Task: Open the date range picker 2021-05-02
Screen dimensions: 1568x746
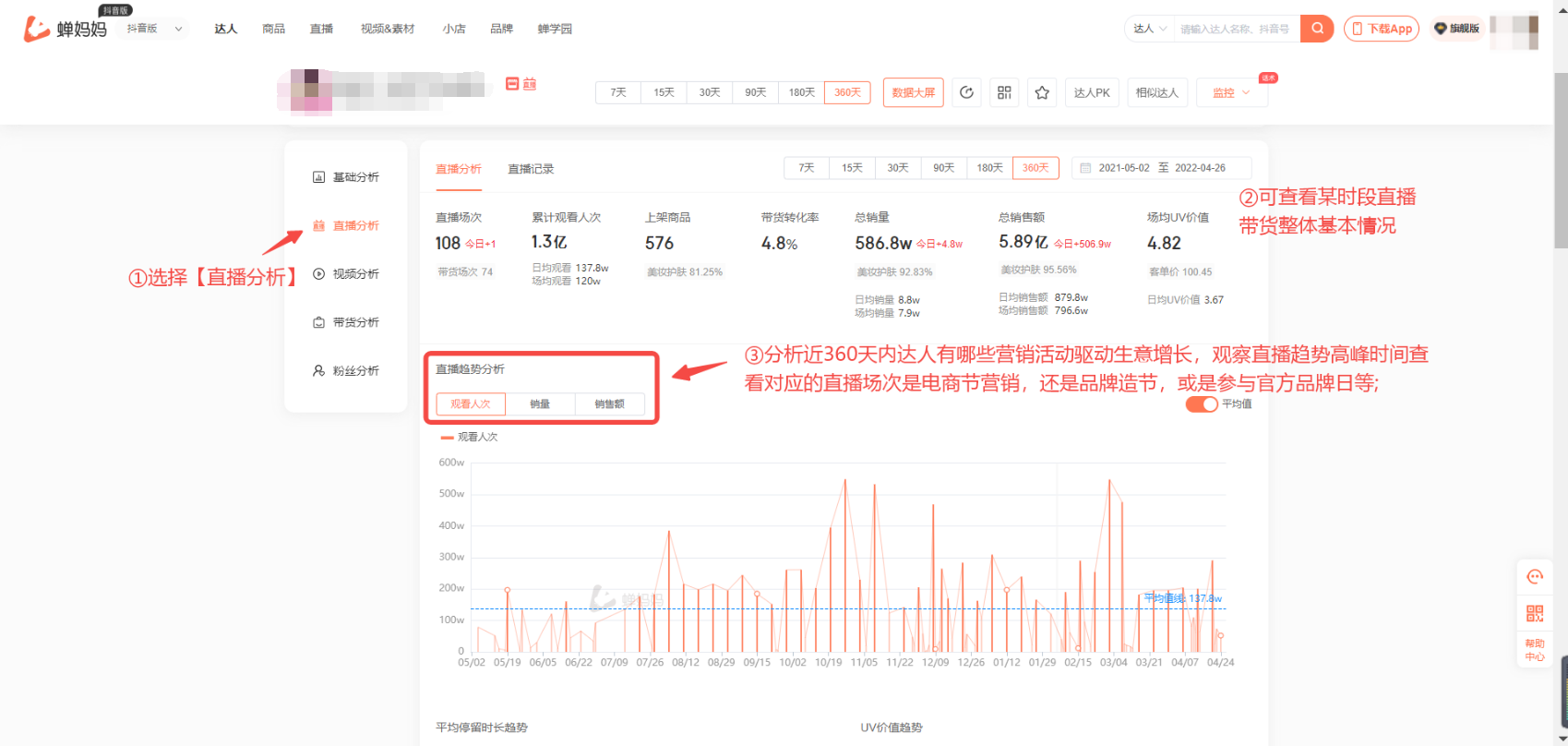Action: pyautogui.click(x=1161, y=168)
